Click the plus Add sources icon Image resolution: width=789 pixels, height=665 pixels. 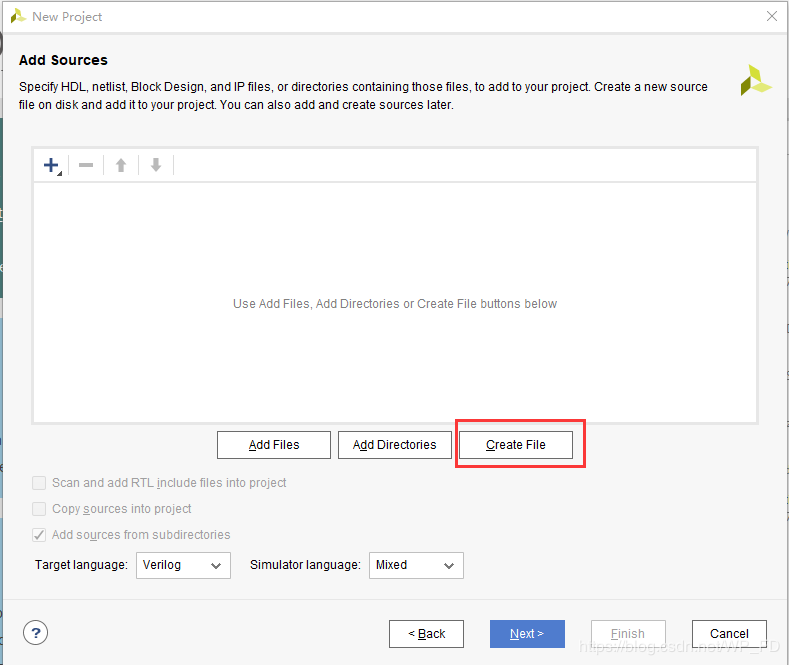tap(52, 165)
